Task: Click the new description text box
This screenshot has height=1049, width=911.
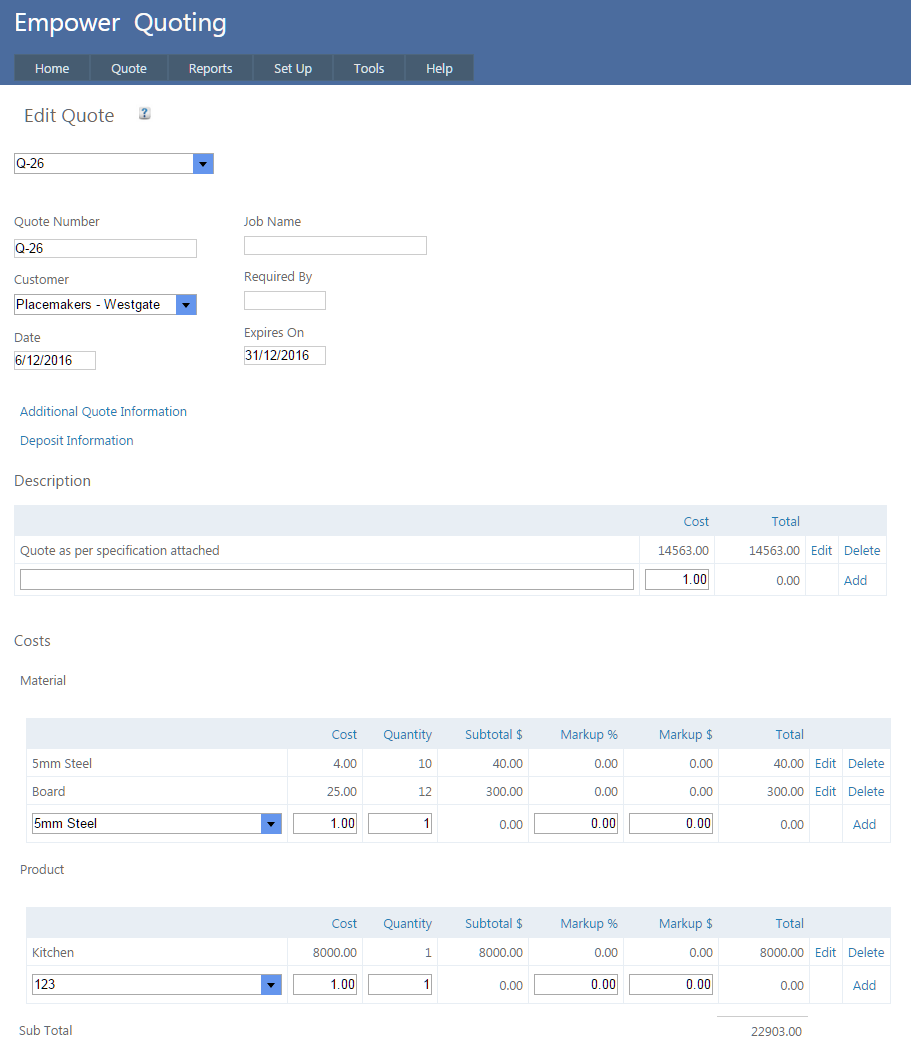Action: (327, 580)
